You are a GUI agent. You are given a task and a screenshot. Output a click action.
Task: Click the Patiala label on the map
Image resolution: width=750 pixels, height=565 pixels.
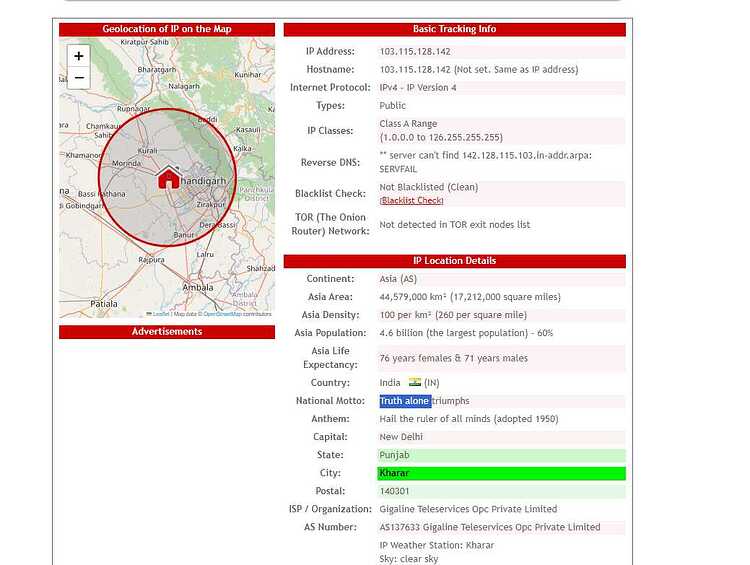[x=104, y=304]
